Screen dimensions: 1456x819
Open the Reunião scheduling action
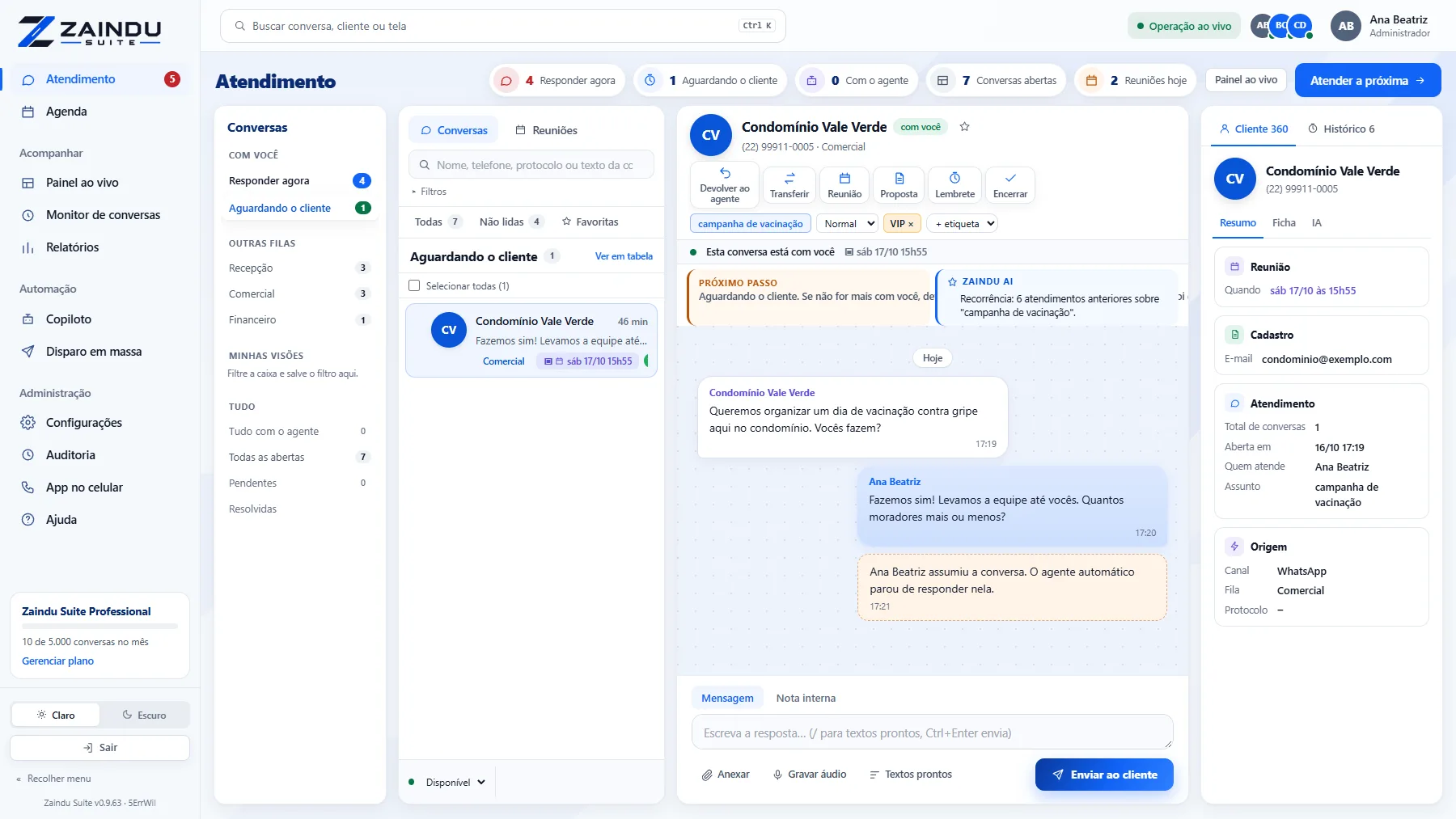coord(844,184)
